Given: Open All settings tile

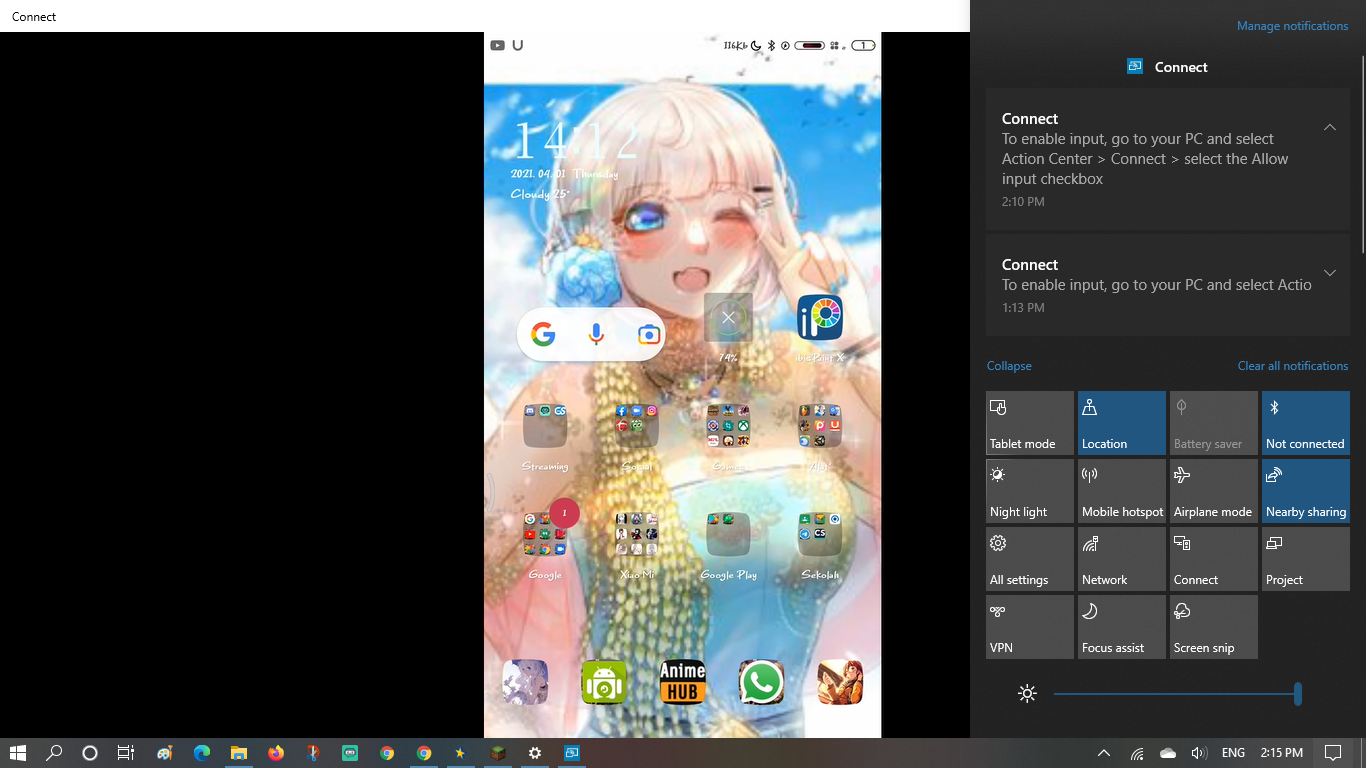Looking at the screenshot, I should pos(1030,559).
